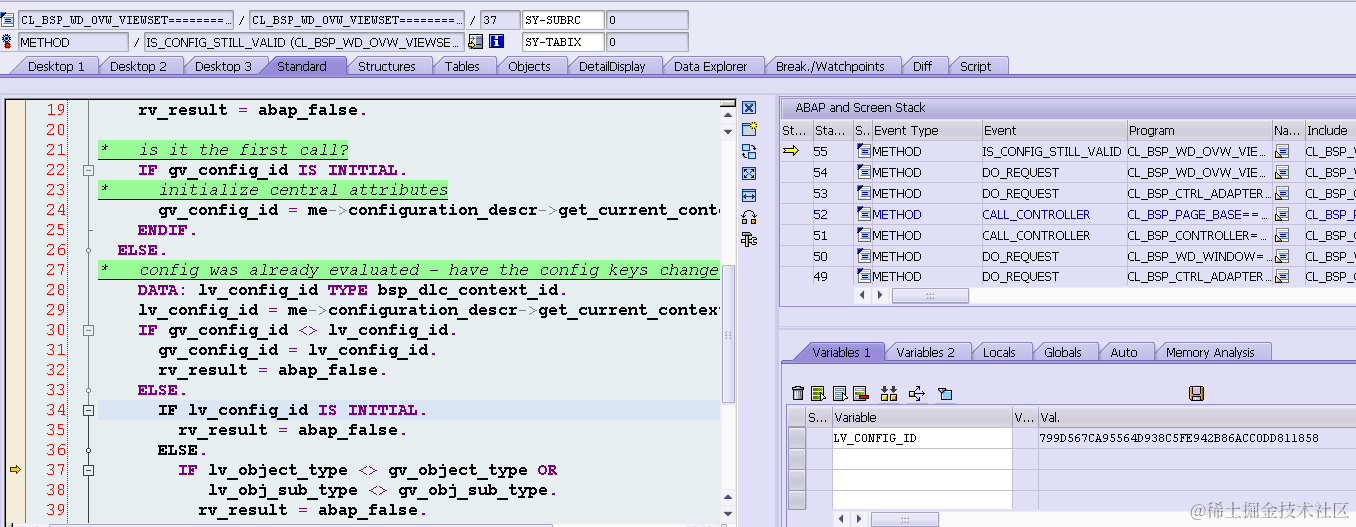Click the third list icon in variables toolbar
1356x527 pixels.
tap(840, 394)
